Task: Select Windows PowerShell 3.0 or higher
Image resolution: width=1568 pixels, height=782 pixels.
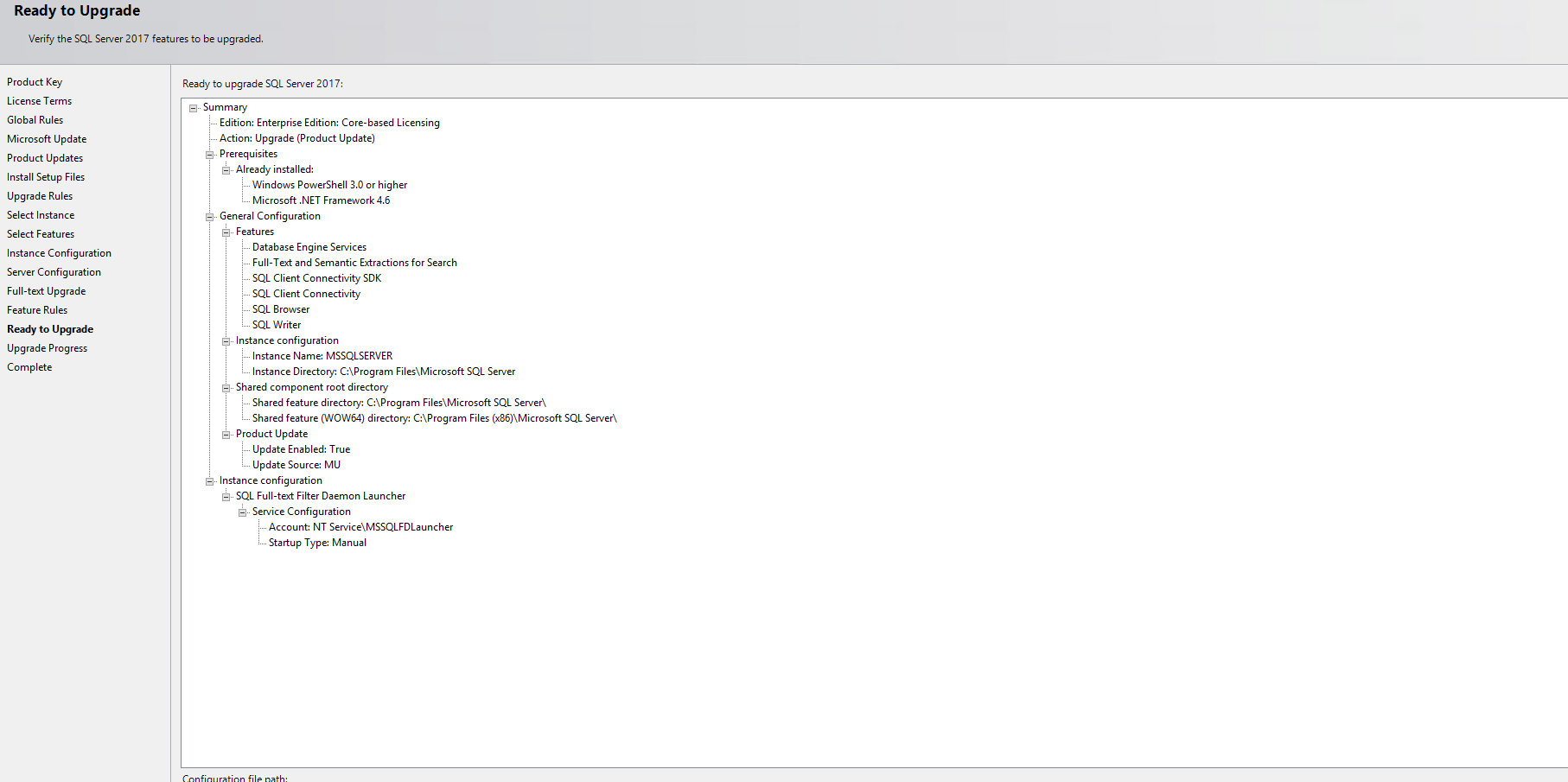Action: tap(329, 185)
